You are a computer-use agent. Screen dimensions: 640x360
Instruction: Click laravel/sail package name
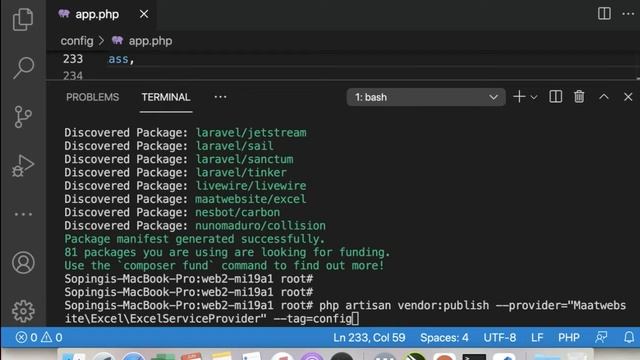pos(234,146)
